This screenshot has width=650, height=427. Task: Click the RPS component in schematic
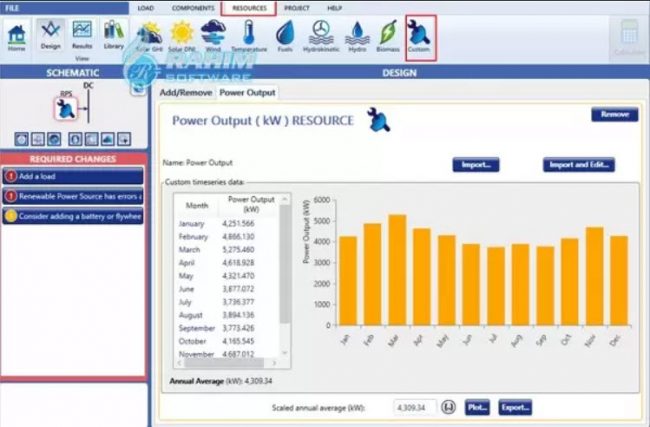pyautogui.click(x=65, y=109)
